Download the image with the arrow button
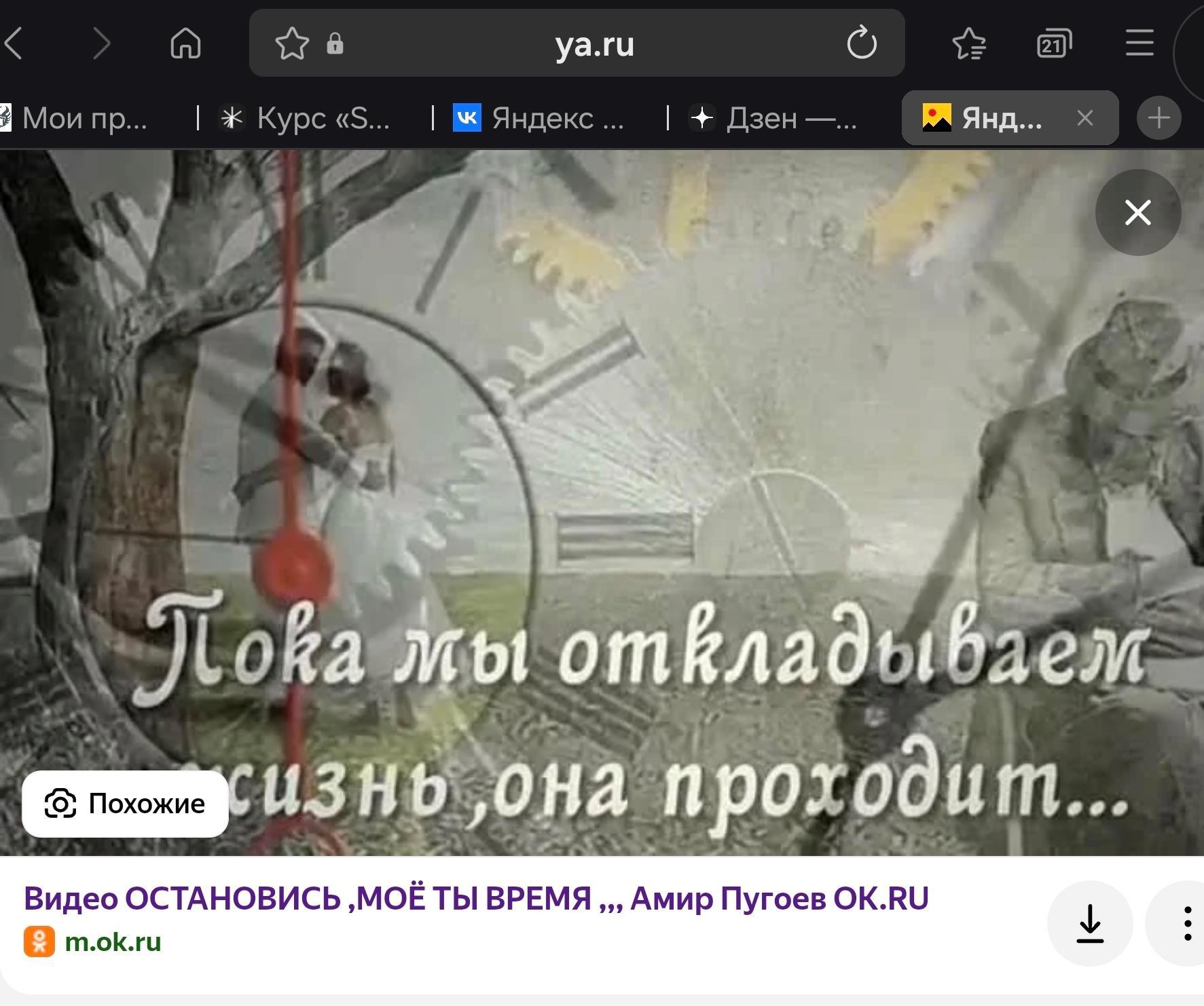This screenshot has height=1006, width=1204. pyautogui.click(x=1089, y=923)
